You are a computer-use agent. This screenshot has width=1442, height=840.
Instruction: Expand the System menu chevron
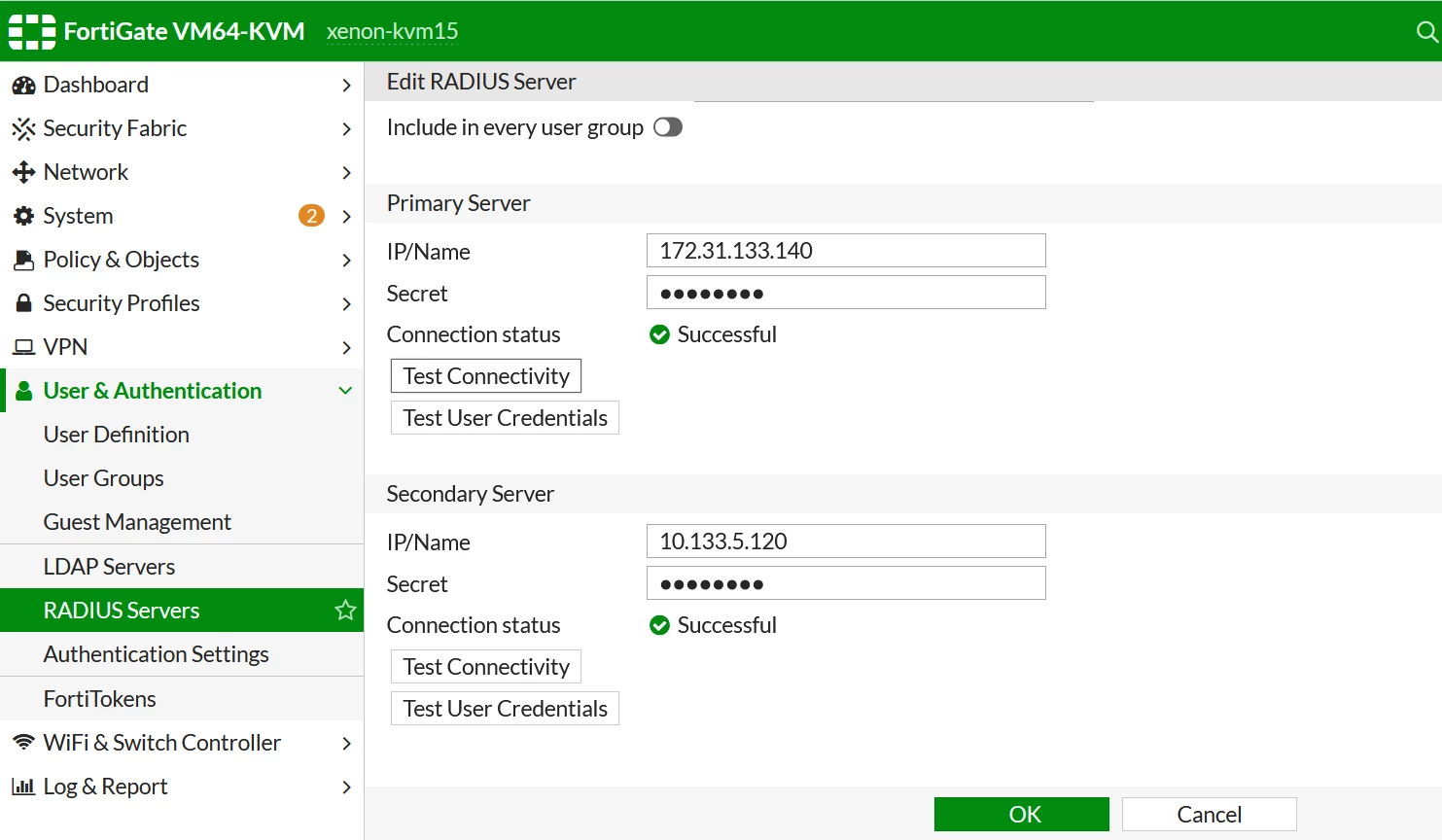pos(346,216)
